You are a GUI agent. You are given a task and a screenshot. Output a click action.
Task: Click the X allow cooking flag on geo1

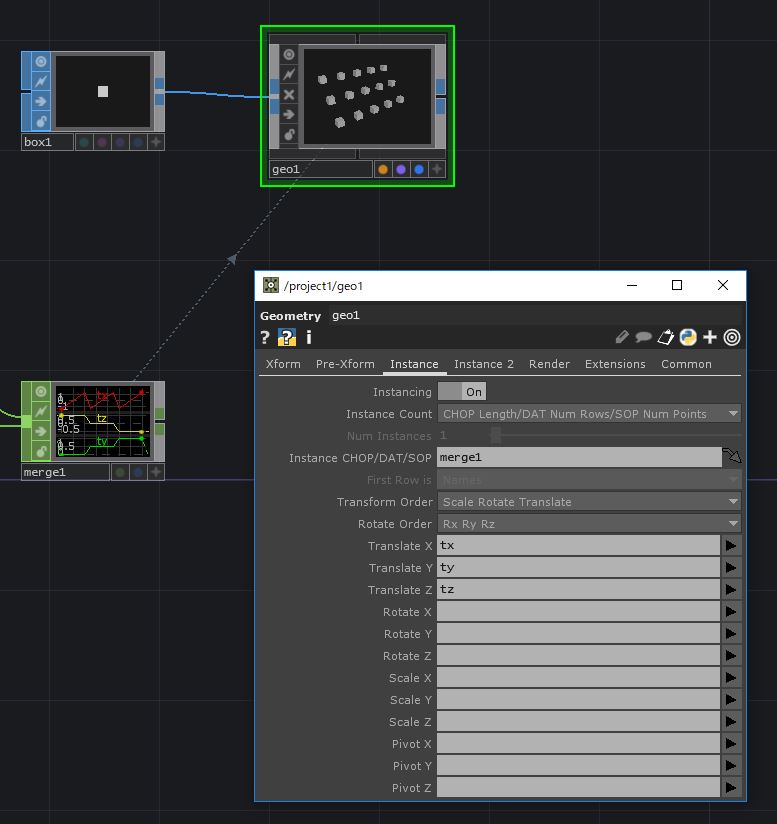289,95
